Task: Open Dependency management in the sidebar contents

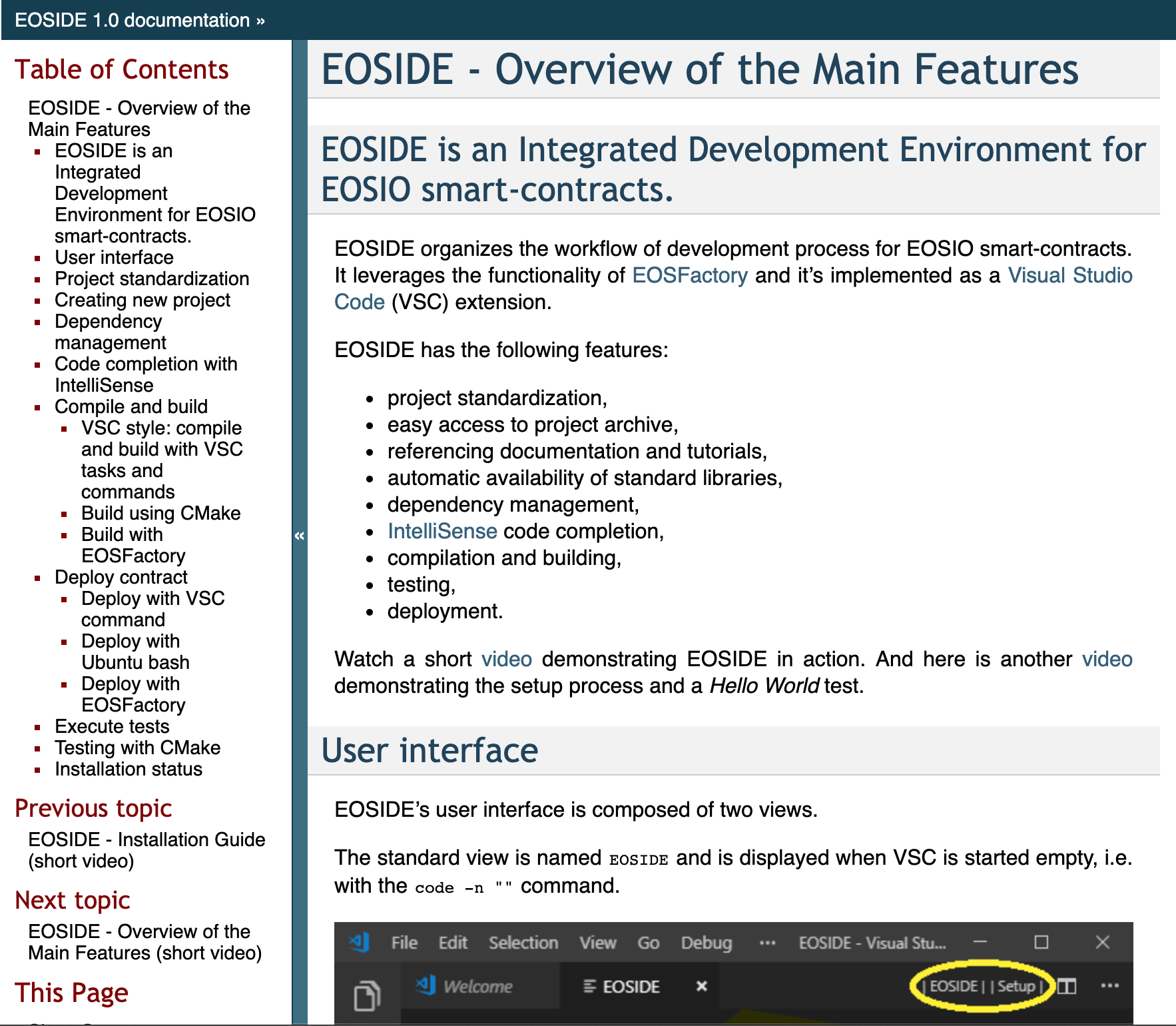Action: coord(111,332)
